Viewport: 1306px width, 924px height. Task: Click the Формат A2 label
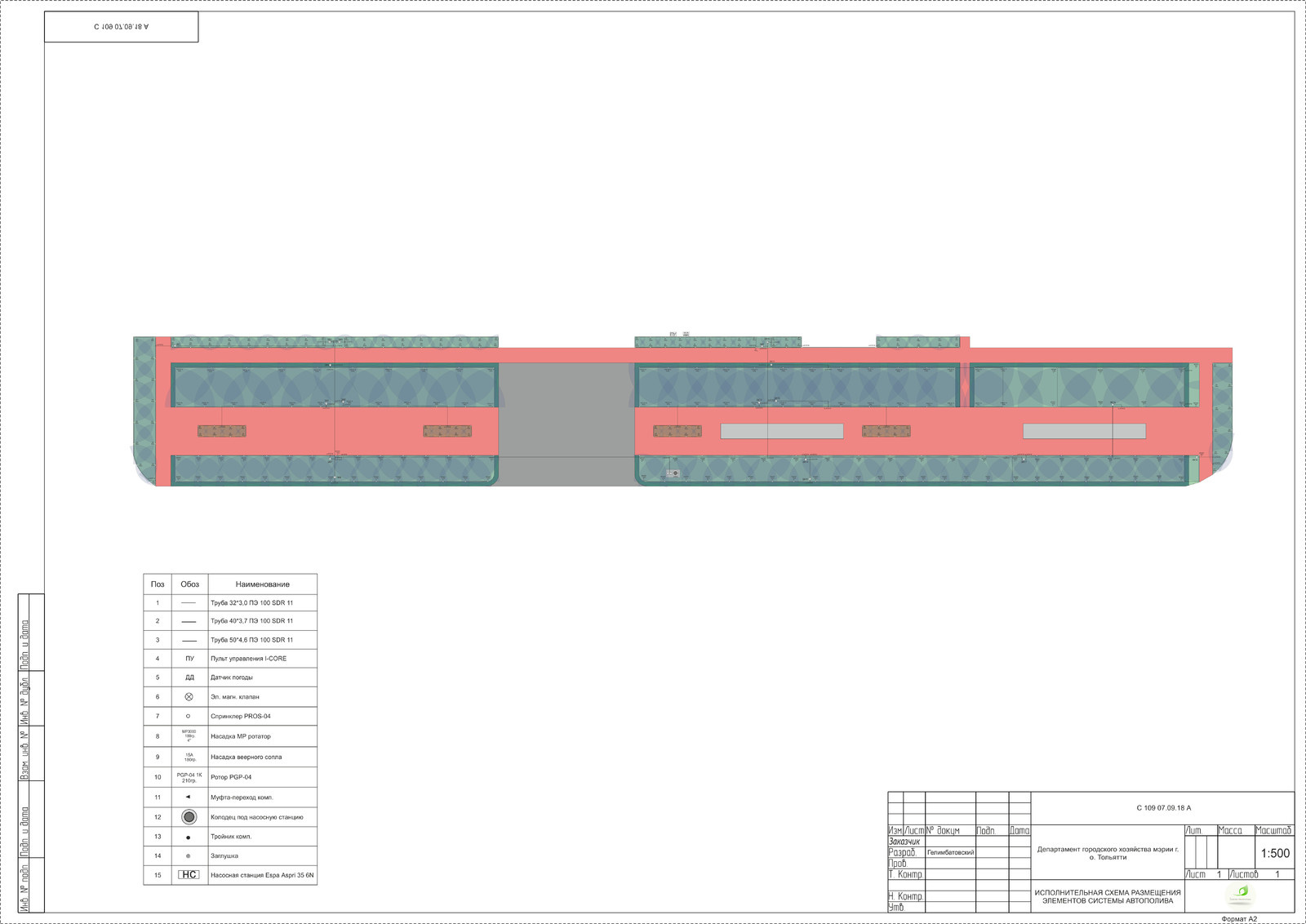coord(1238,919)
